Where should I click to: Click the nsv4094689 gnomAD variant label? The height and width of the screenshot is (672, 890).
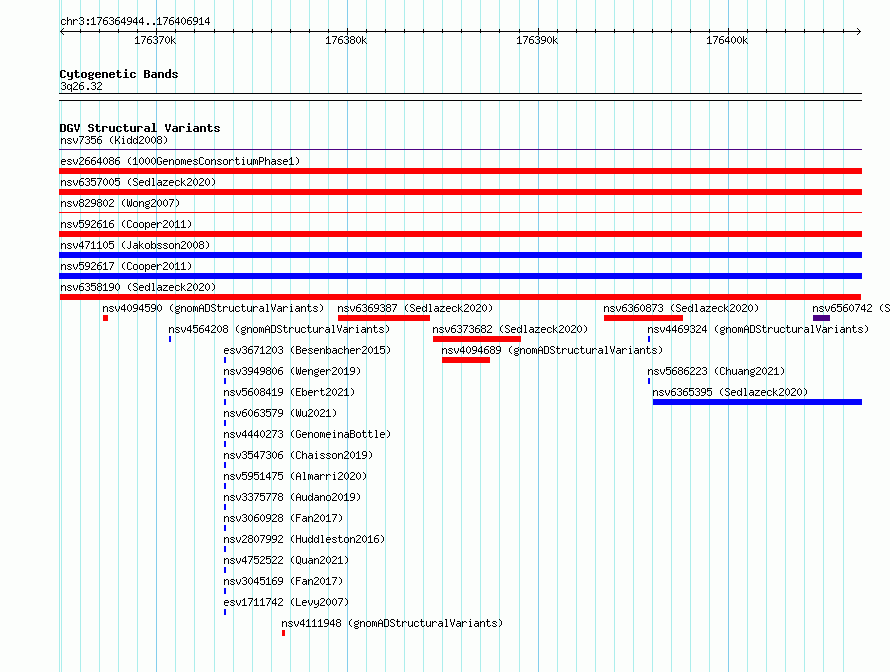(x=552, y=350)
